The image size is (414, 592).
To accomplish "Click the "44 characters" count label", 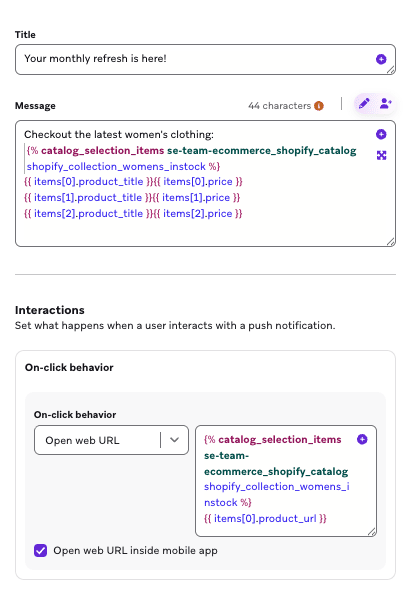I will [279, 106].
